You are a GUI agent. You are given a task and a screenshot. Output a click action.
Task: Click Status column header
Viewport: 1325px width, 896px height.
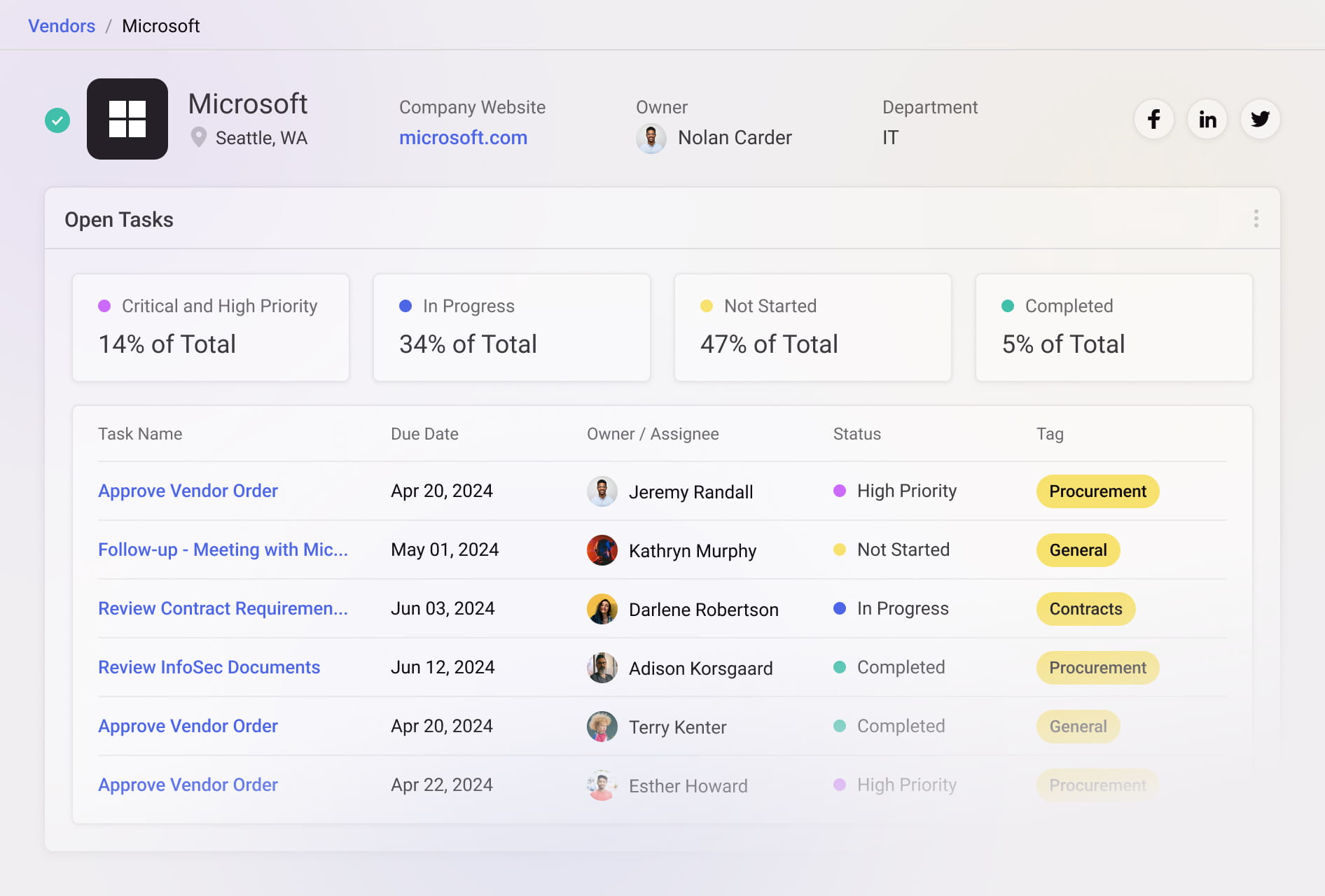click(857, 434)
